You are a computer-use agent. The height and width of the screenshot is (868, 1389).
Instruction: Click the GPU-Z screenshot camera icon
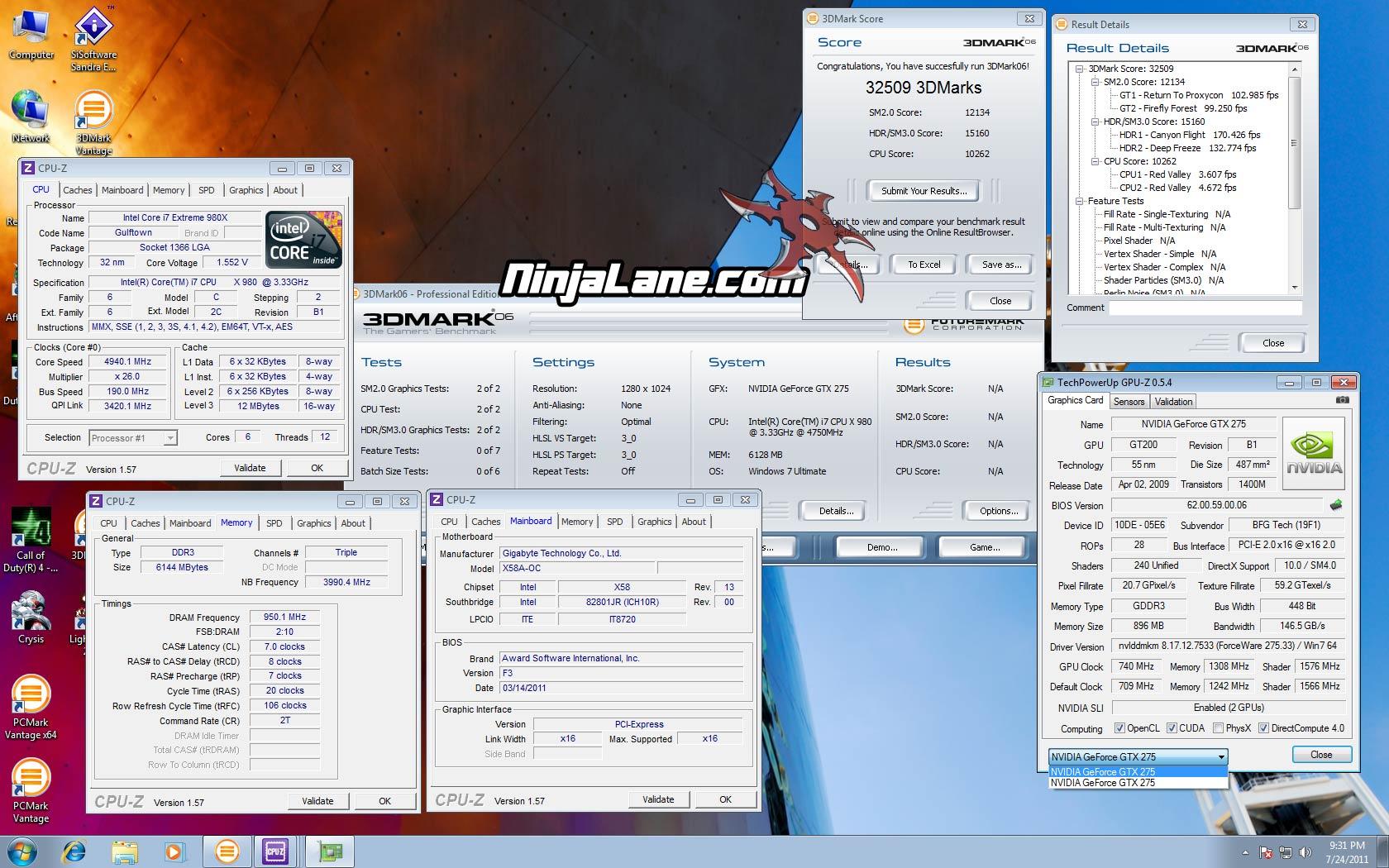pyautogui.click(x=1343, y=400)
